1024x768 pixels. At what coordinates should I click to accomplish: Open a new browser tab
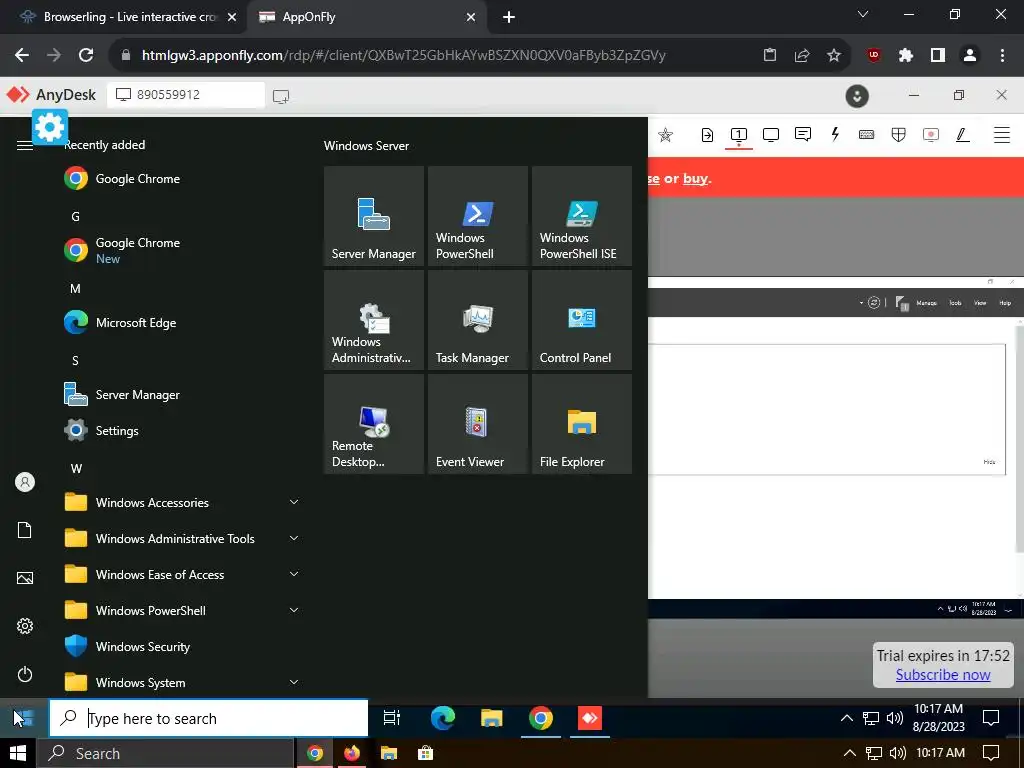[509, 18]
